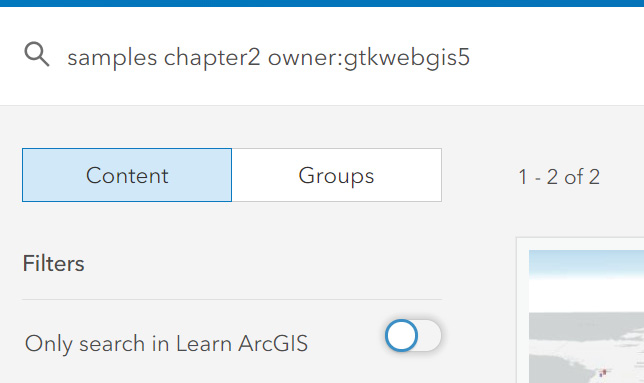Click the blue header bar at top
The width and height of the screenshot is (644, 383).
(322, 3)
